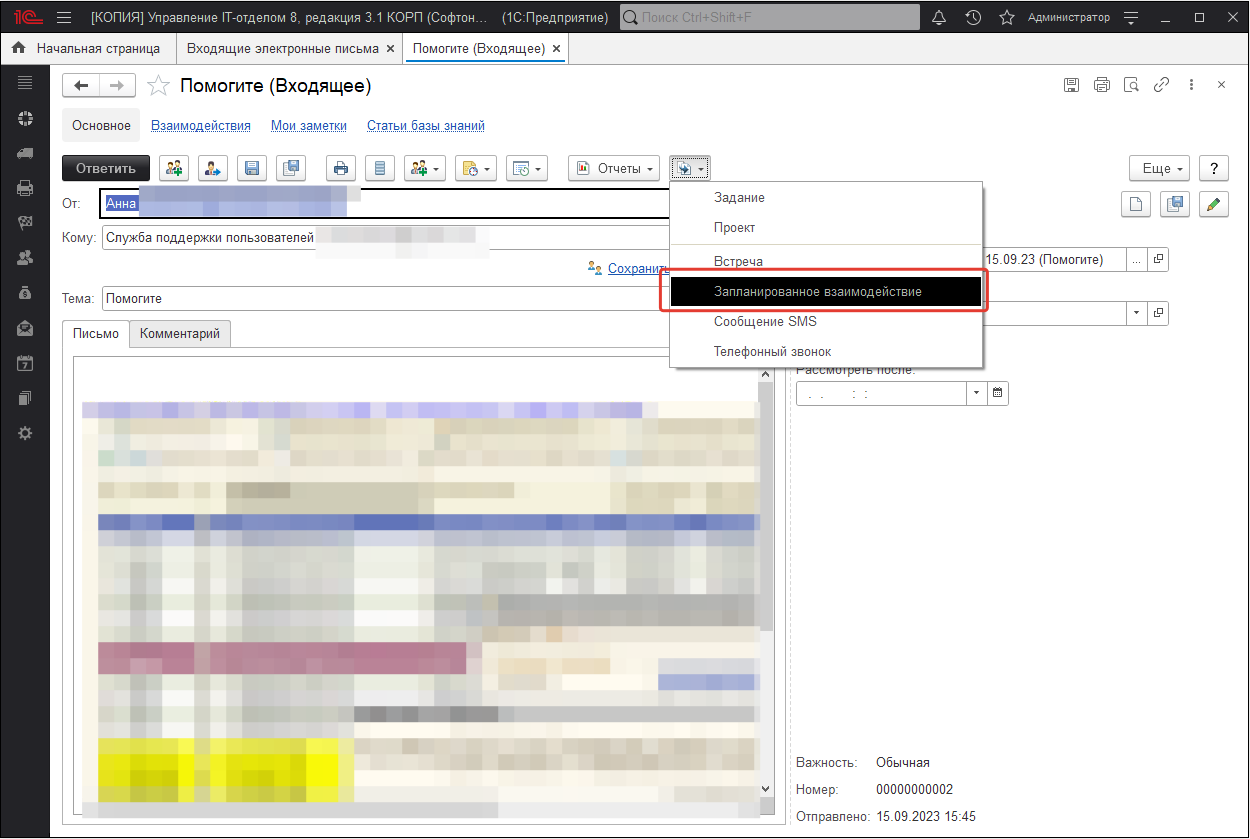Expand the Отчеты dropdown
This screenshot has height=839, width=1250.
click(x=614, y=169)
